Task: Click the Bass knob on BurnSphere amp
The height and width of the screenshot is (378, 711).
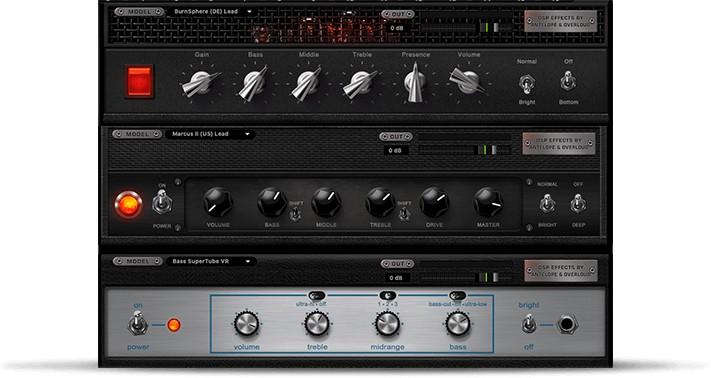Action: [254, 83]
